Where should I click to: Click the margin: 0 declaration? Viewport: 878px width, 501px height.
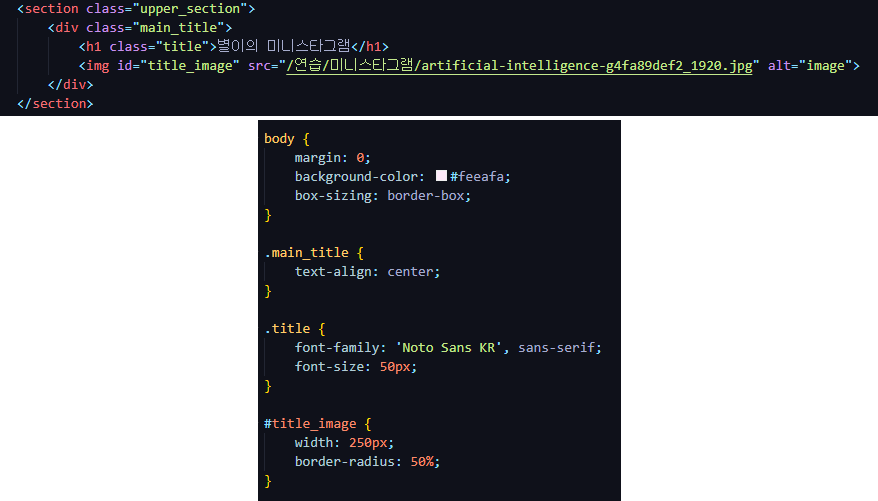(333, 157)
